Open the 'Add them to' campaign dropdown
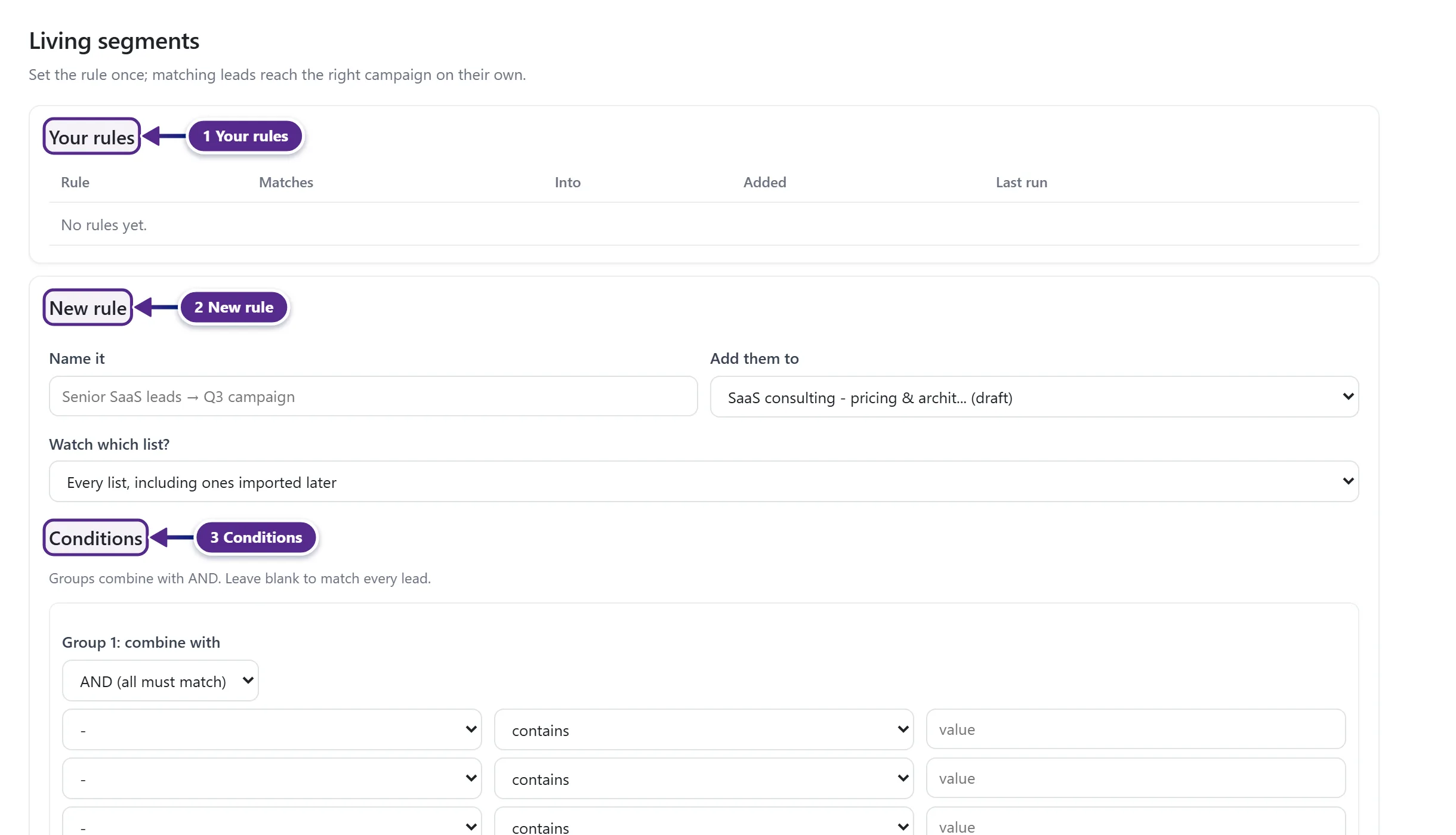The height and width of the screenshot is (835, 1456). [1034, 397]
